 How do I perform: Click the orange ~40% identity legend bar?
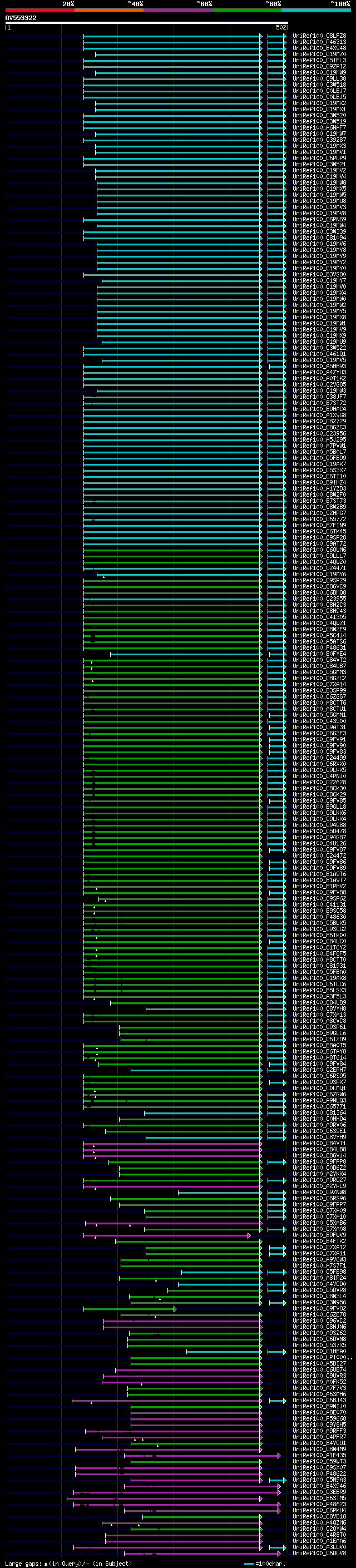pos(109,10)
